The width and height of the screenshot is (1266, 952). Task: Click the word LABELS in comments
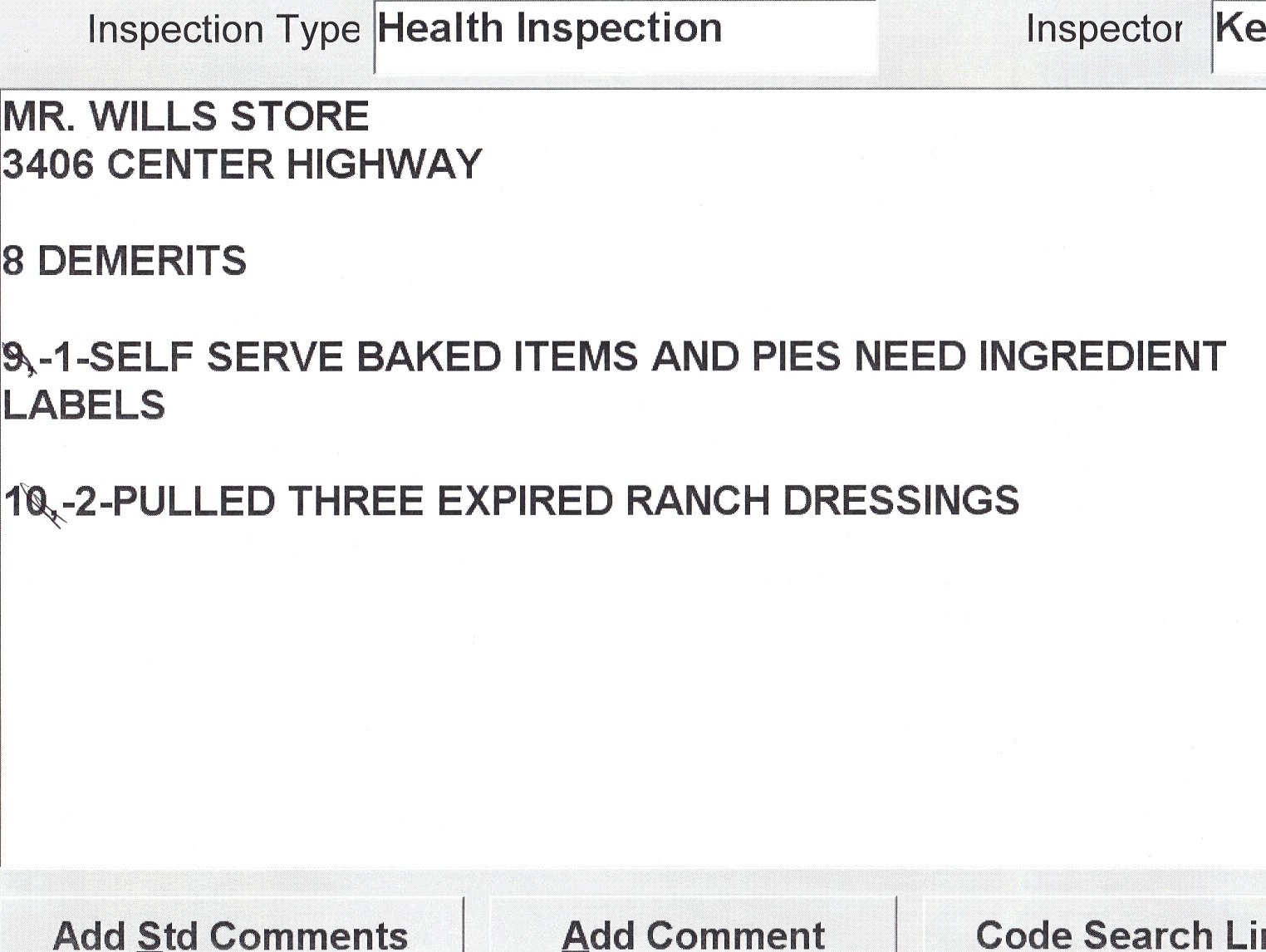click(x=84, y=405)
